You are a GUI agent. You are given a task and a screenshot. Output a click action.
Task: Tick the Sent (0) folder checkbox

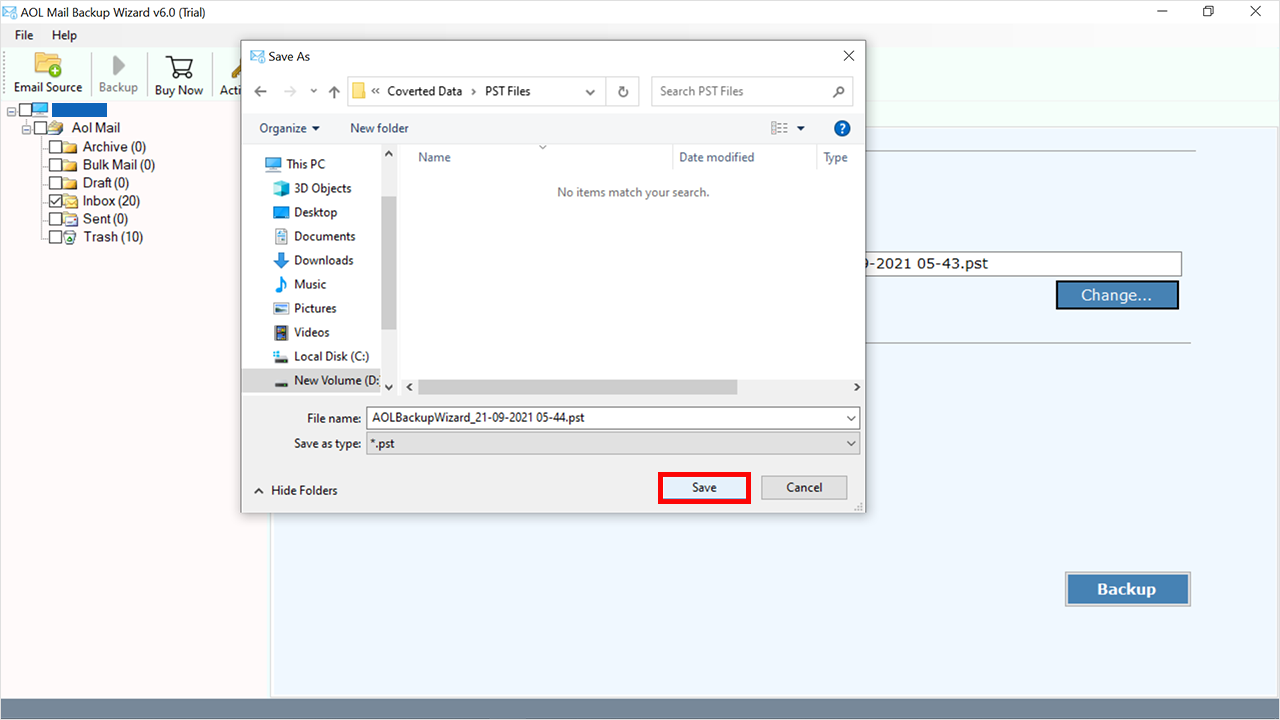click(x=56, y=219)
